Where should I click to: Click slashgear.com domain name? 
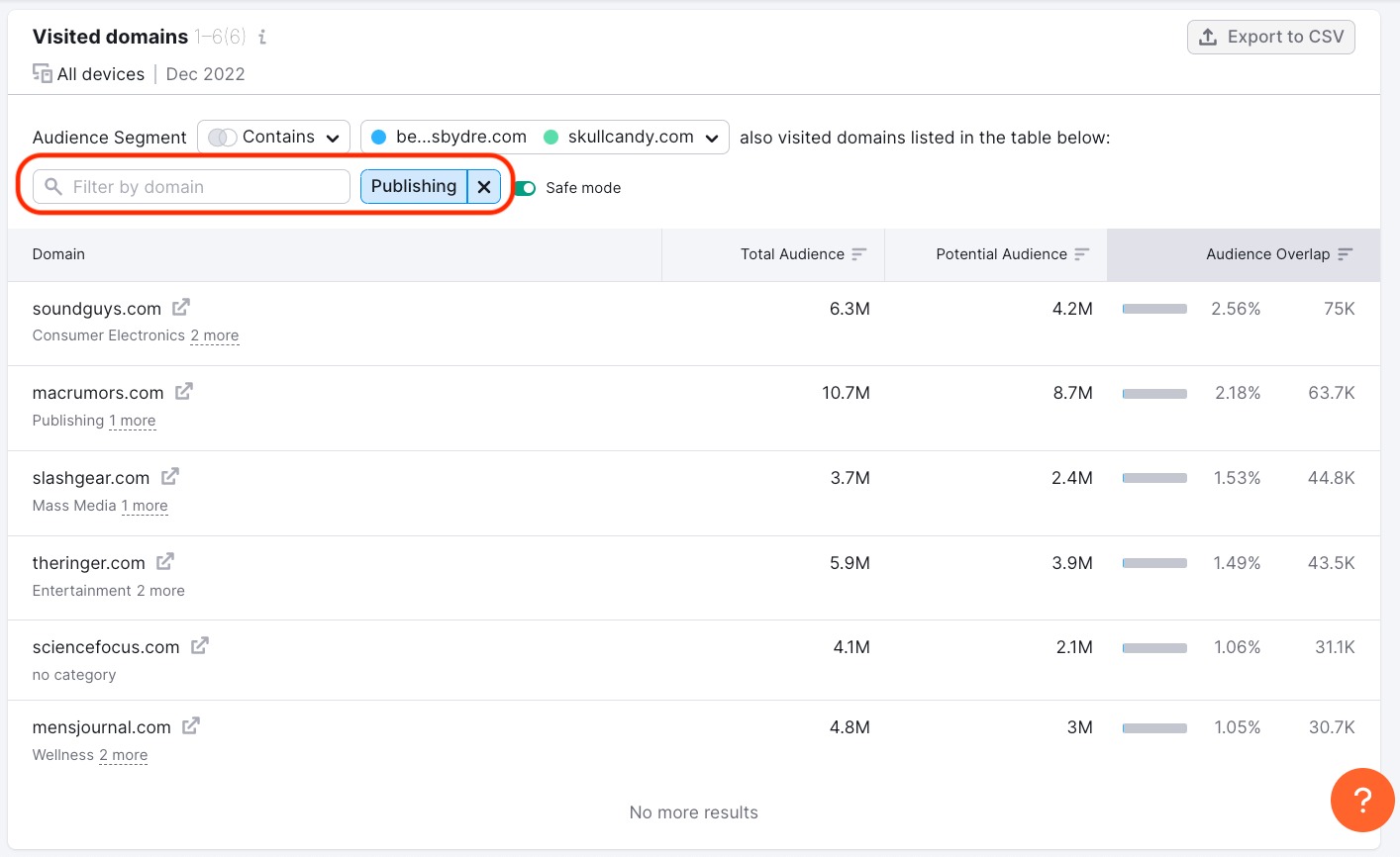(x=91, y=478)
